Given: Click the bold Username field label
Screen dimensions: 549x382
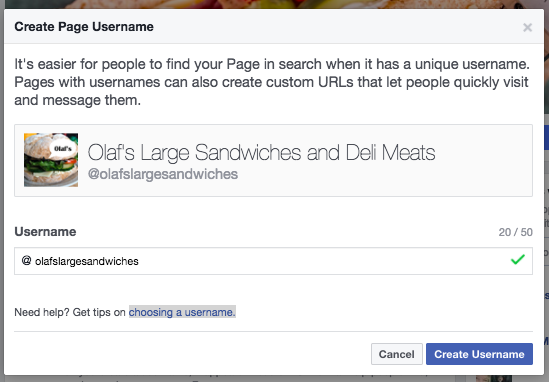Looking at the screenshot, I should pos(45,232).
